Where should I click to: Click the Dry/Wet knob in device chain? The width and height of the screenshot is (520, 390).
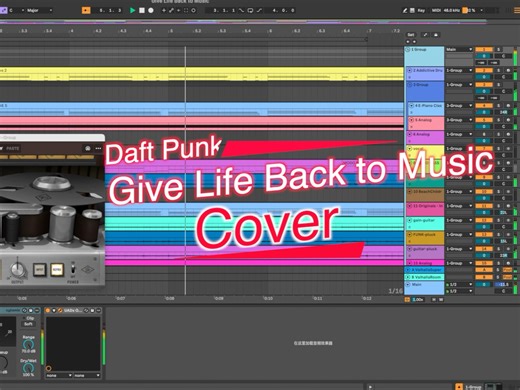point(28,368)
